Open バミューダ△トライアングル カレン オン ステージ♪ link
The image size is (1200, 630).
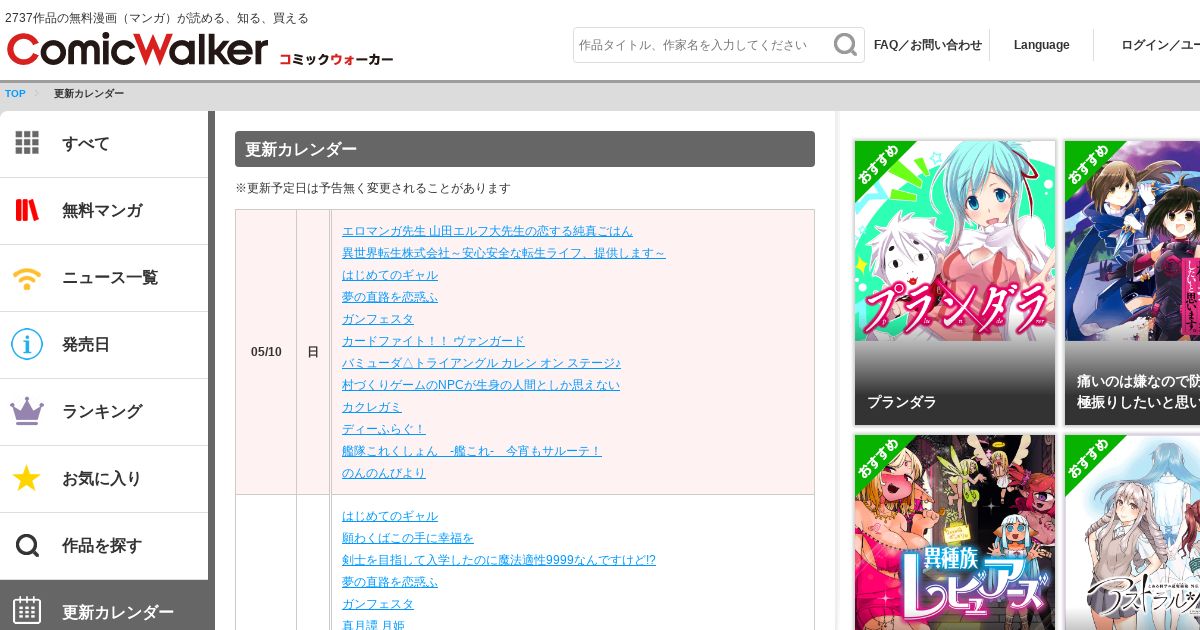pos(481,363)
